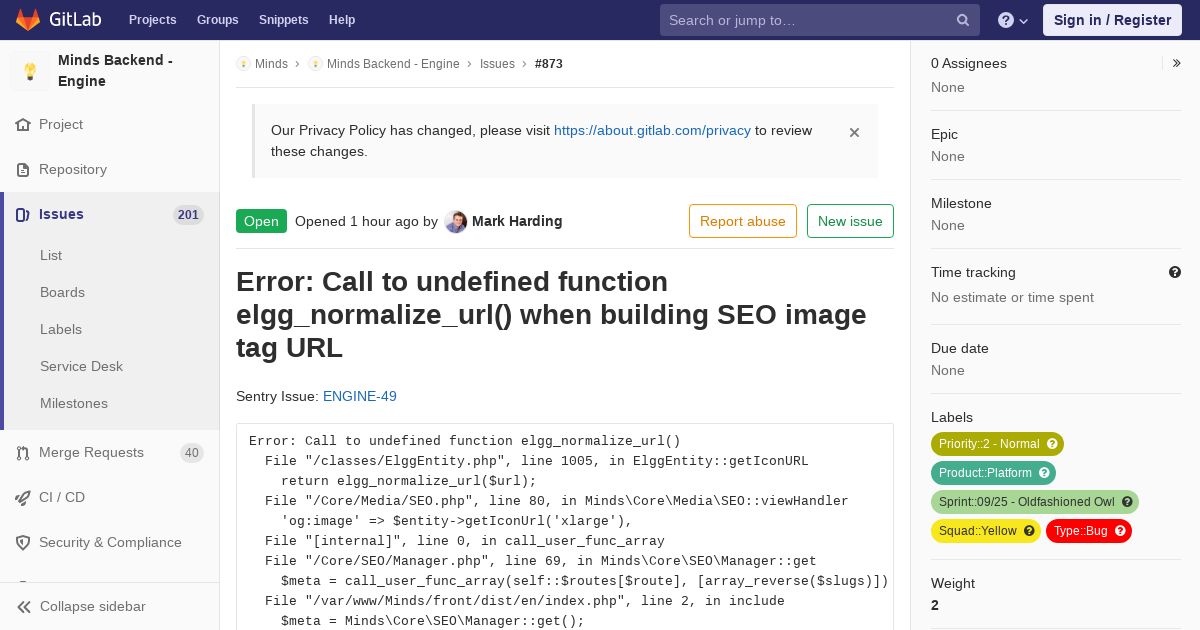Open the Projects menu in navbar
The image size is (1200, 630).
coord(153,20)
